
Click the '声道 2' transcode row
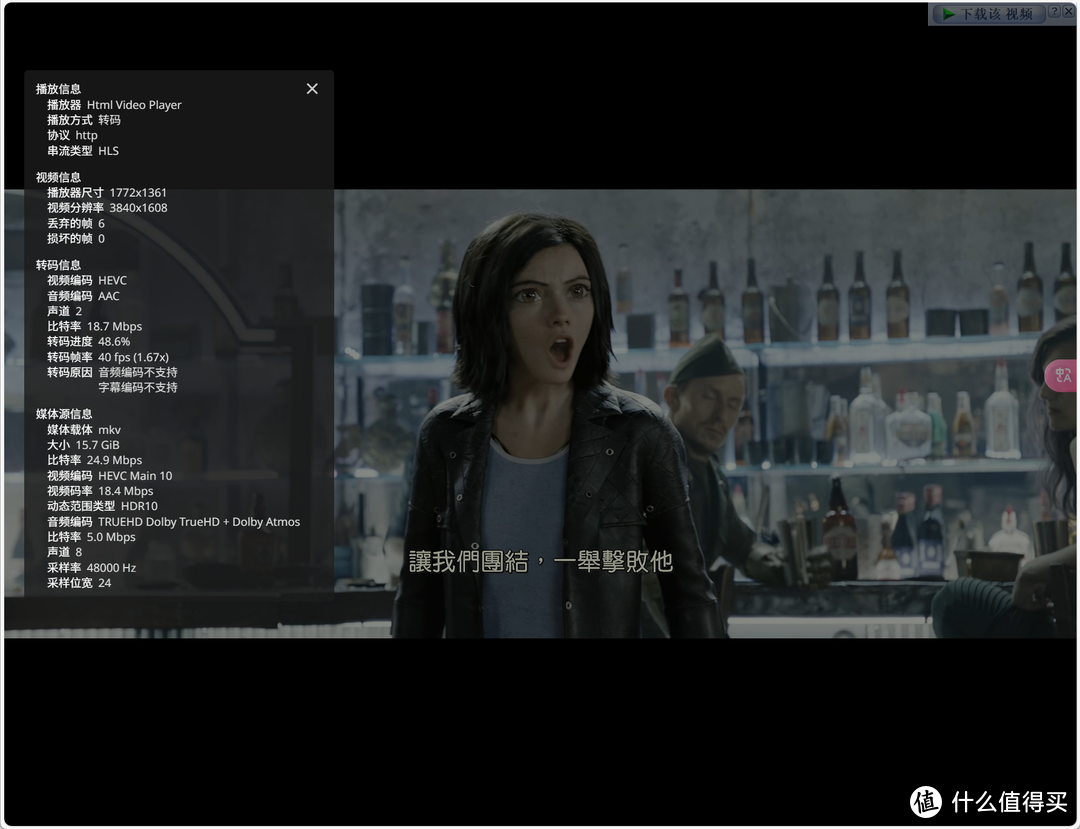65,311
